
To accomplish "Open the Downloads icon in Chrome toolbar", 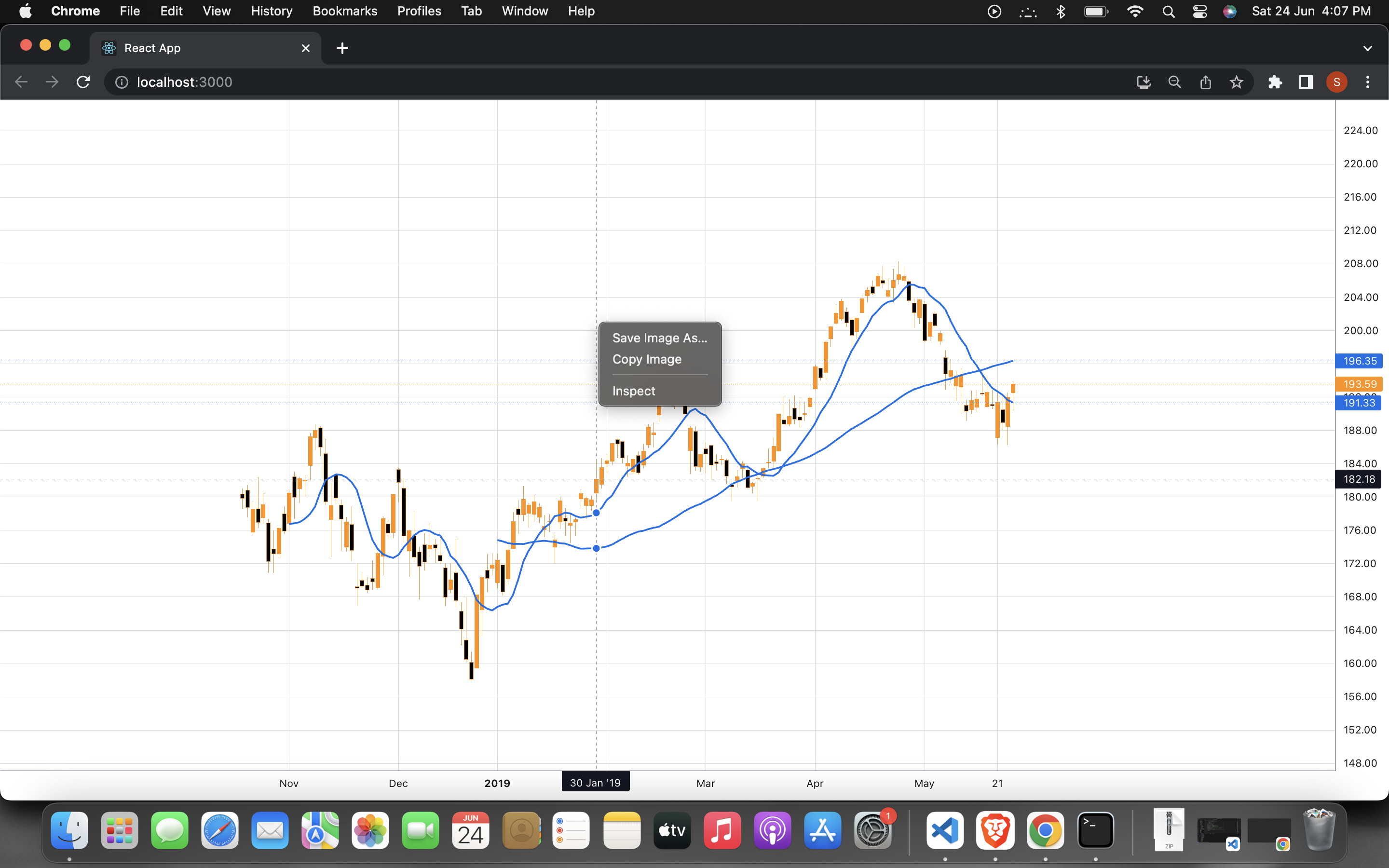I will (x=1144, y=82).
